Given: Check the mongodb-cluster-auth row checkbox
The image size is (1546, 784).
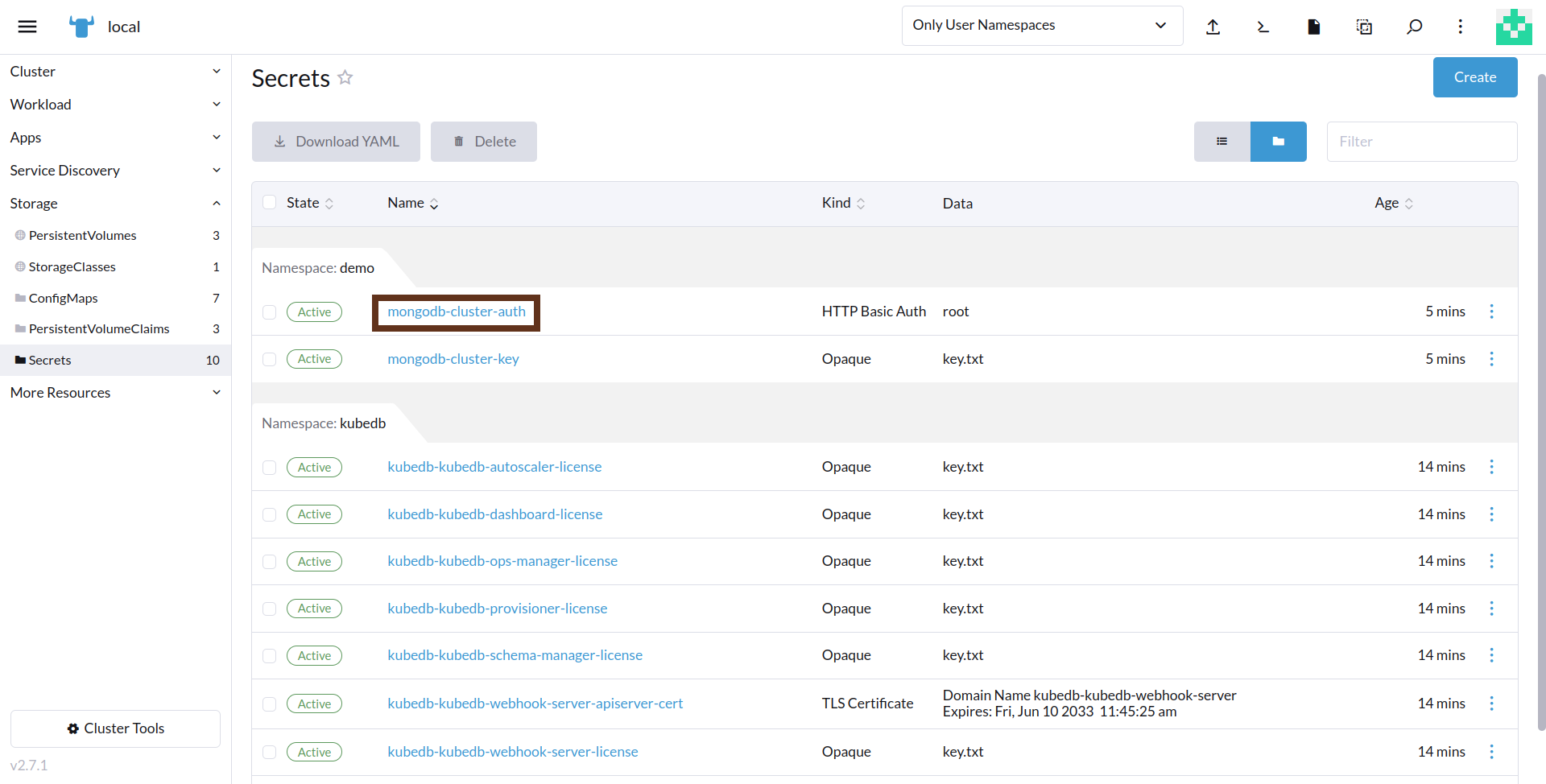Looking at the screenshot, I should [x=270, y=312].
